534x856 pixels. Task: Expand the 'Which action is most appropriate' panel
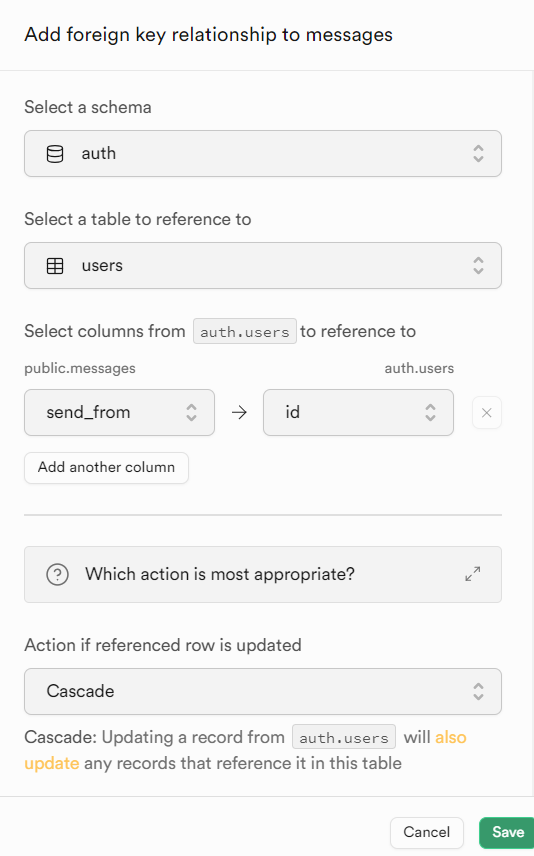tap(472, 574)
